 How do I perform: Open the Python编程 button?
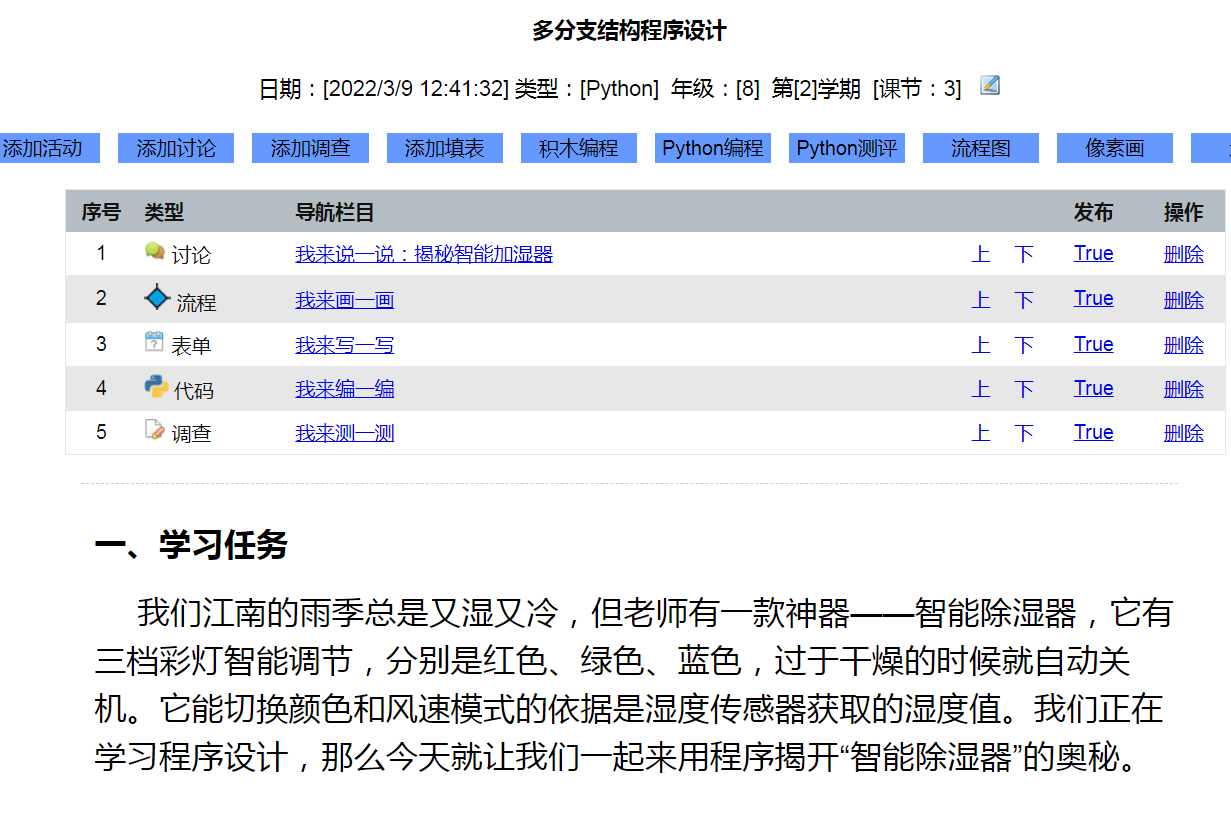[713, 148]
